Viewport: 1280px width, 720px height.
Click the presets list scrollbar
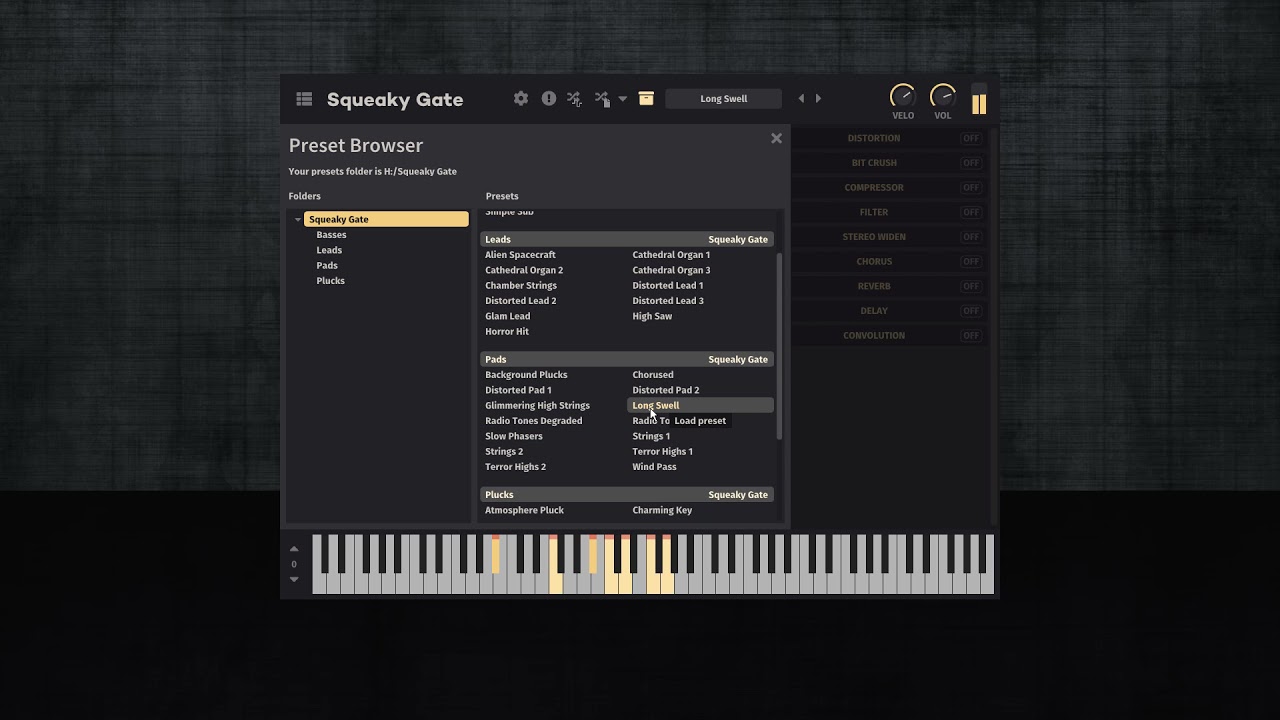tap(779, 346)
